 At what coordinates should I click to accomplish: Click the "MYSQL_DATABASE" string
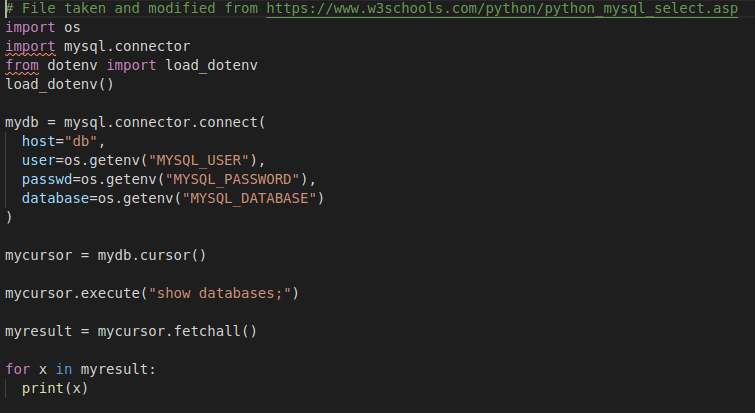249,198
